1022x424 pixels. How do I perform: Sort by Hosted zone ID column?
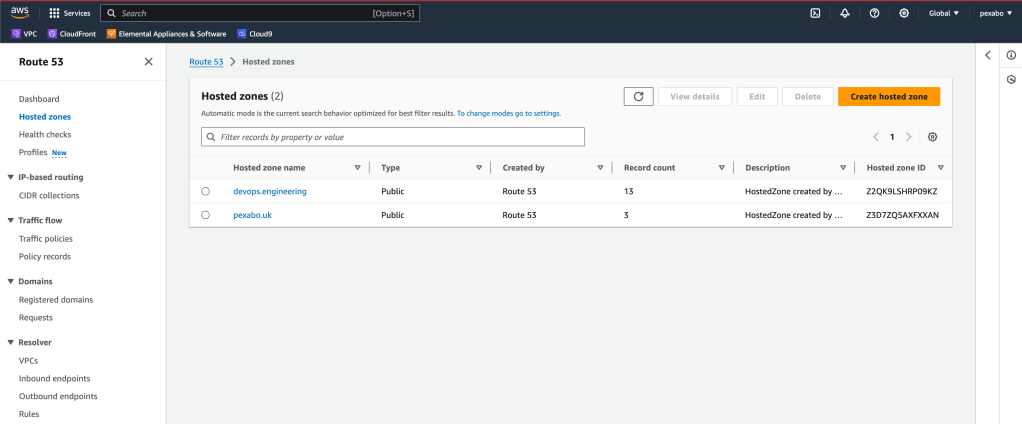[941, 167]
